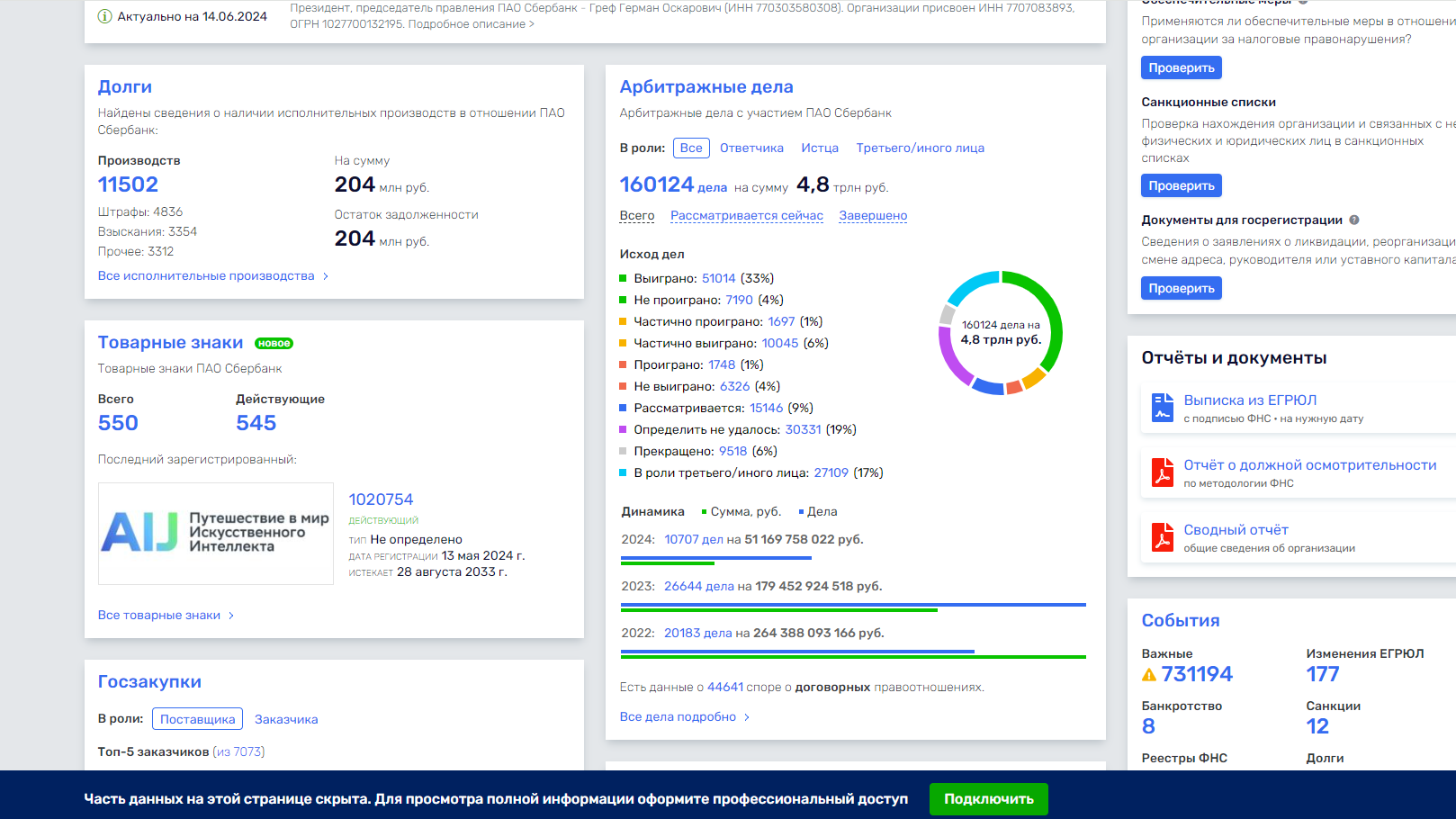Click Проверить under Документы для госрегистрации
1456x819 pixels.
tap(1182, 288)
